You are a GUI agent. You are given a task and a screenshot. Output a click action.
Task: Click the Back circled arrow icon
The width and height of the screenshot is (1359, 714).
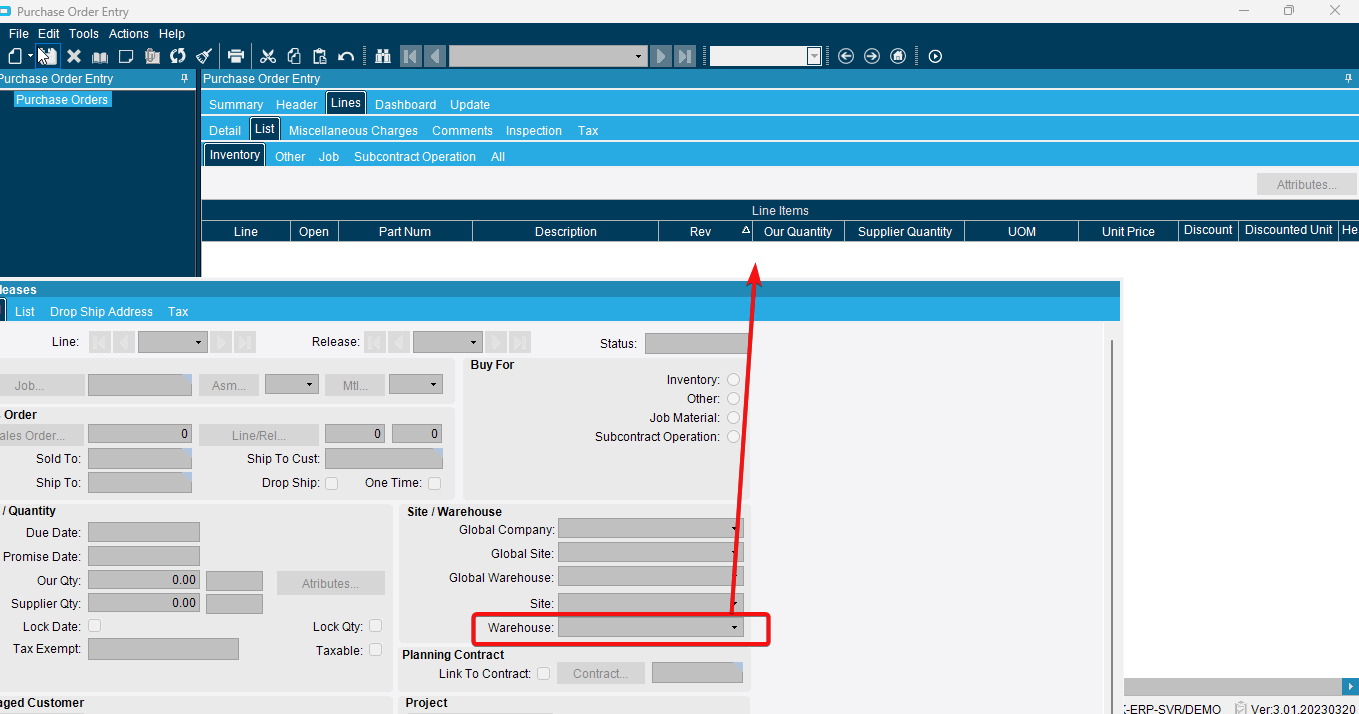pos(846,56)
